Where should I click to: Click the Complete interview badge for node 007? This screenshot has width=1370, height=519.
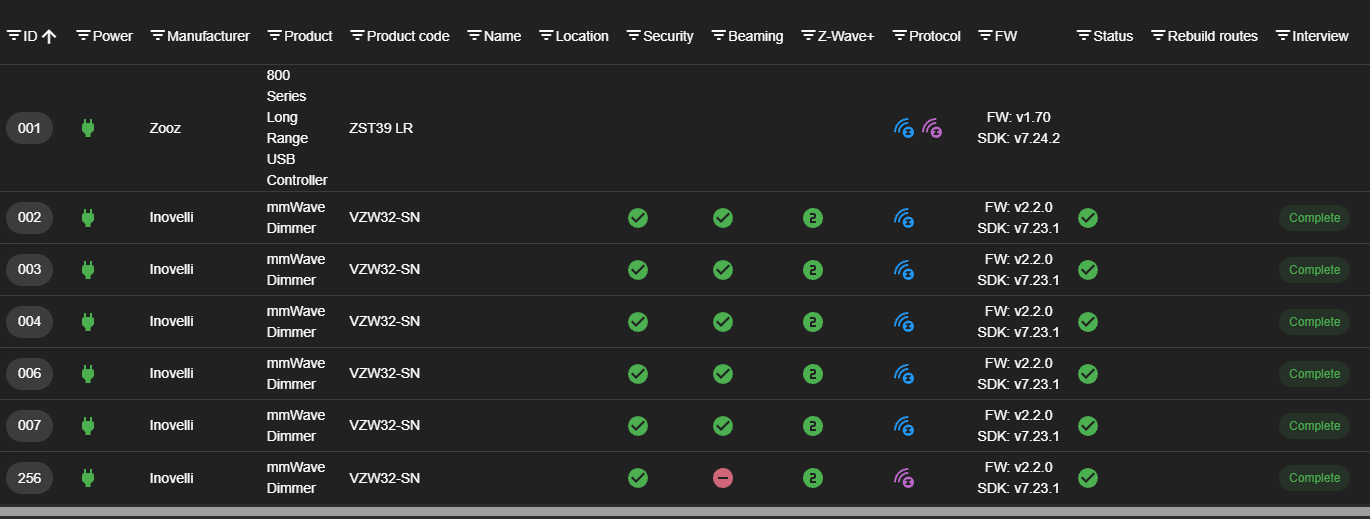click(1314, 426)
